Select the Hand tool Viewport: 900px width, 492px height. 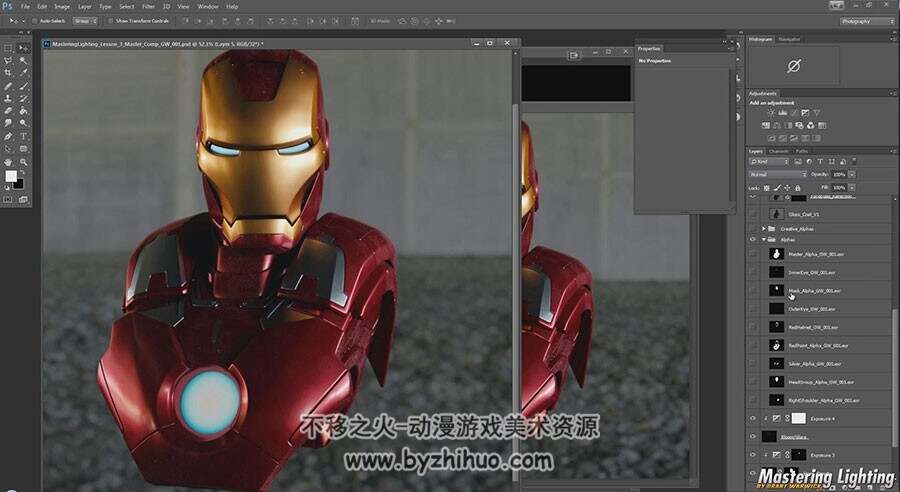tap(8, 162)
